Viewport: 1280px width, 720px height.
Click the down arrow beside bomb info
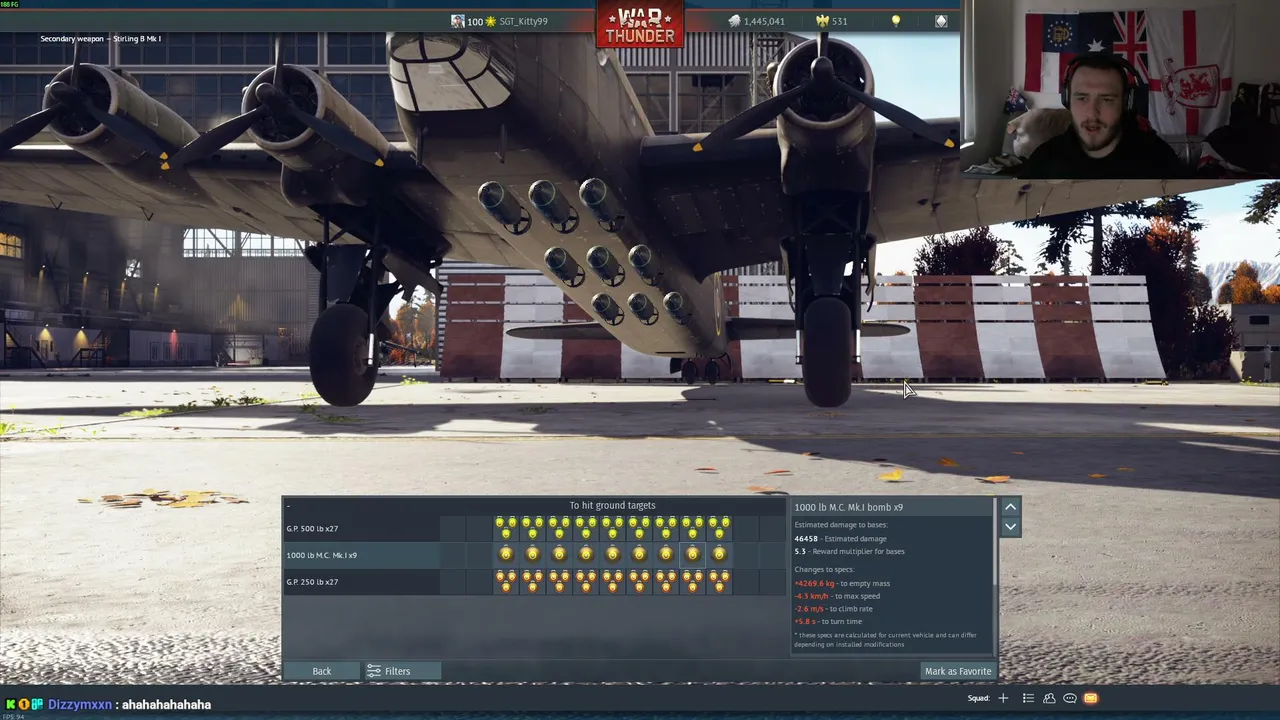point(1010,527)
